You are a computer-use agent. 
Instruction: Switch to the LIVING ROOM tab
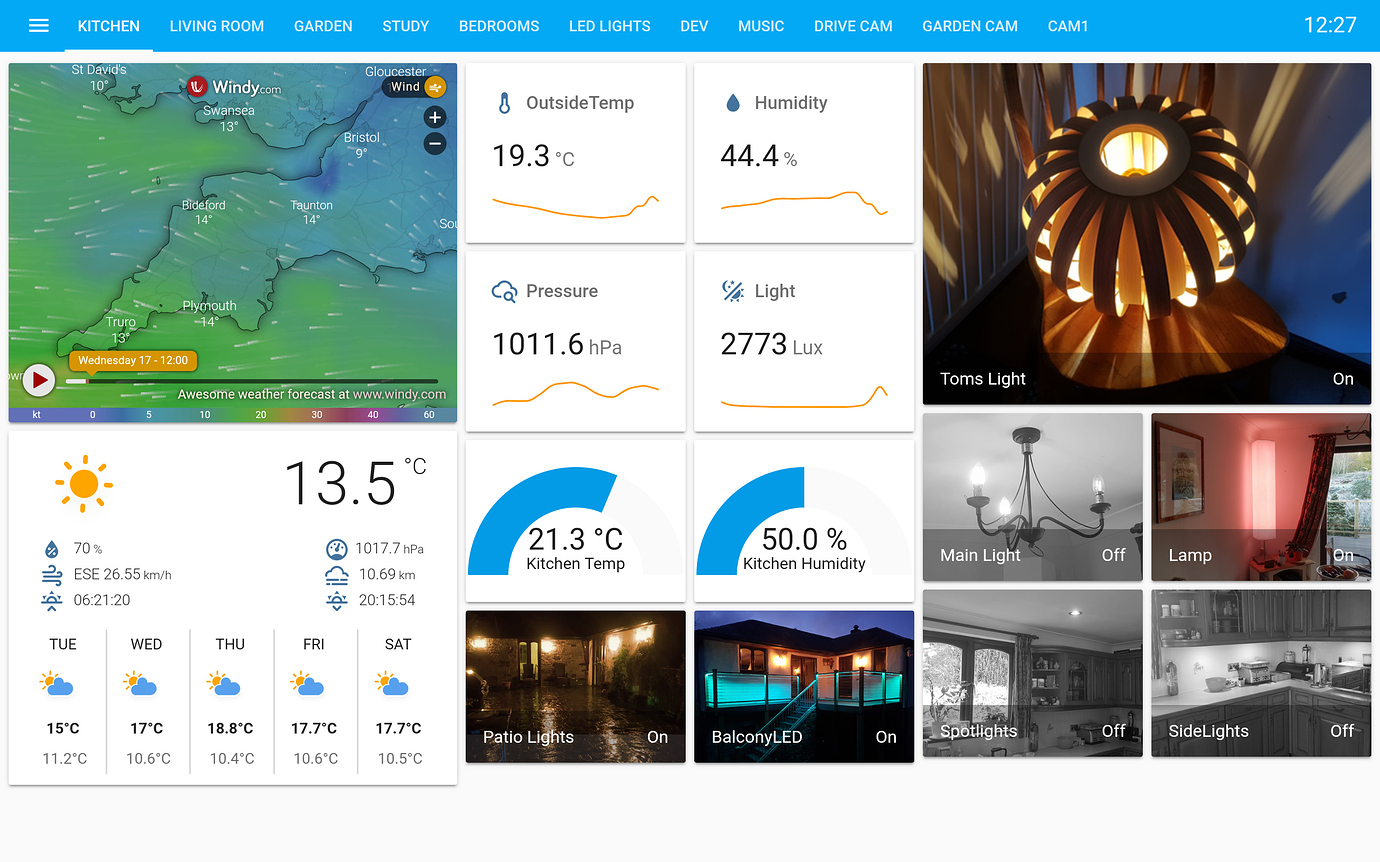coord(216,26)
